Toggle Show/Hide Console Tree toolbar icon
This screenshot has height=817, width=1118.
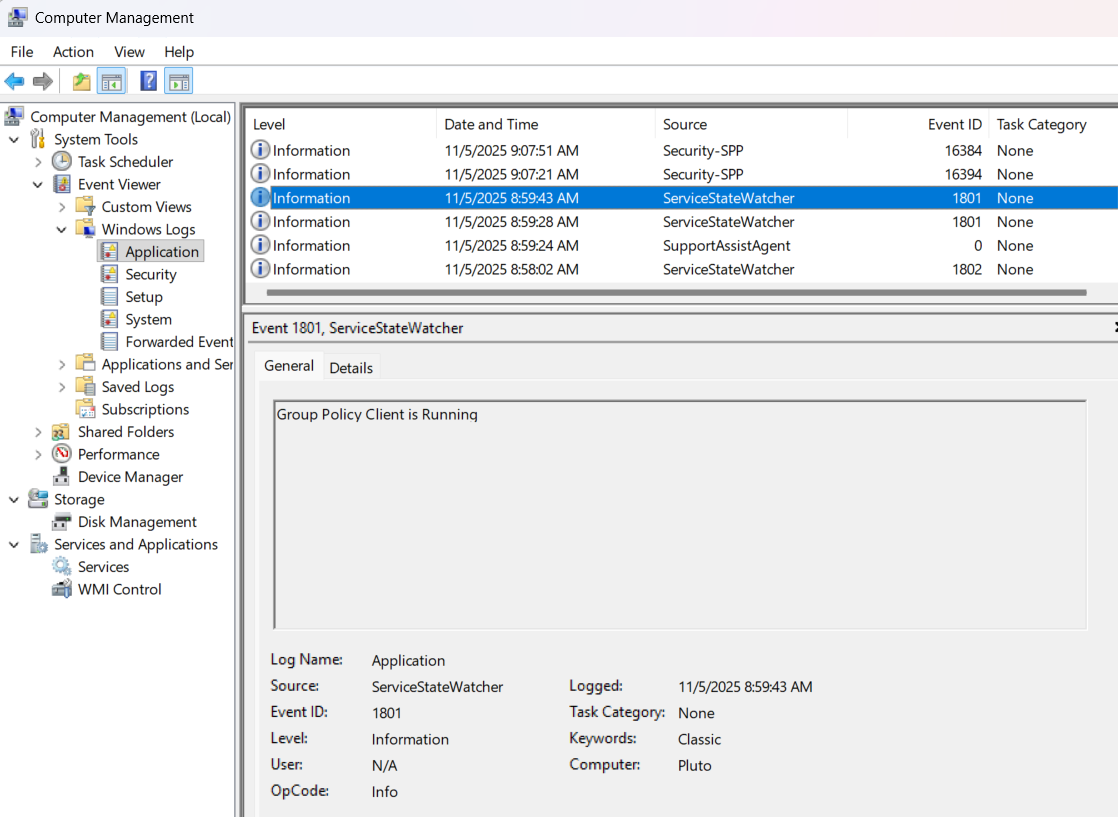[x=112, y=81]
